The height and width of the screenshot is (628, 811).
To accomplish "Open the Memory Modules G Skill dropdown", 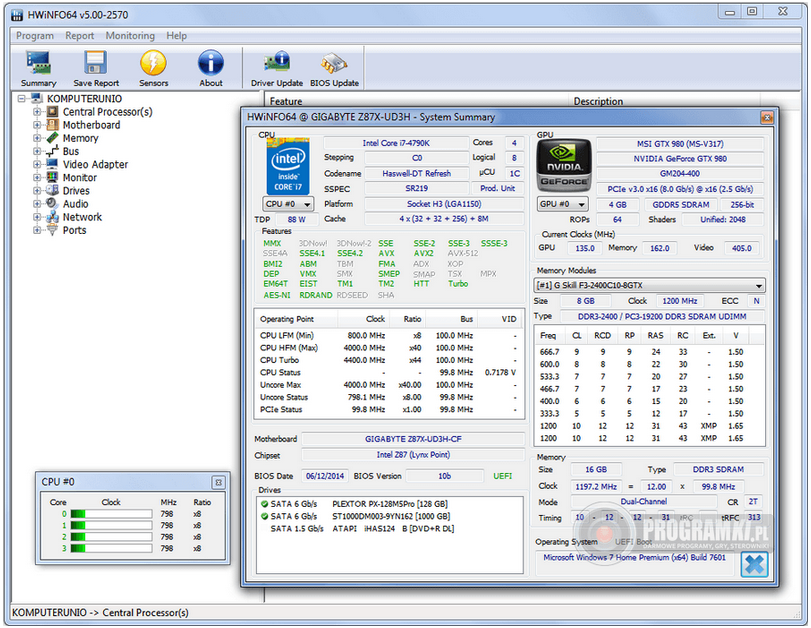I will coord(649,286).
